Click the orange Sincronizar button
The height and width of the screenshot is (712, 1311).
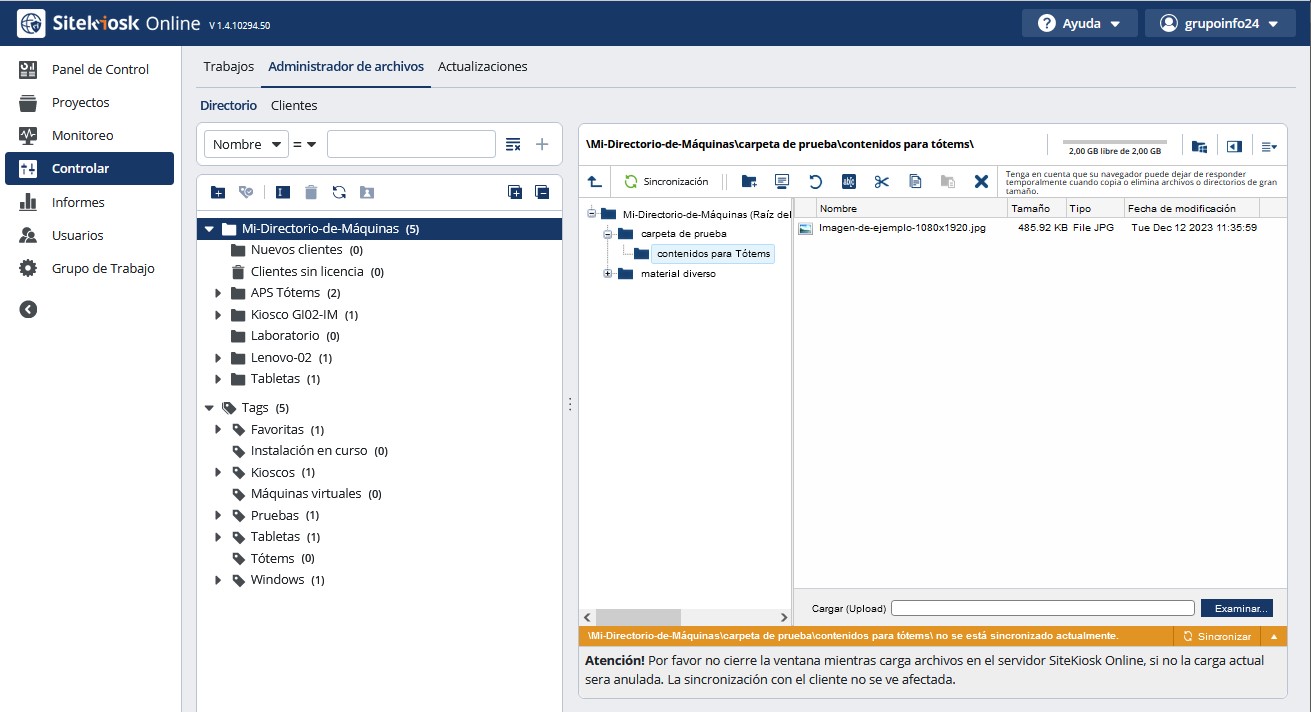tap(1216, 636)
